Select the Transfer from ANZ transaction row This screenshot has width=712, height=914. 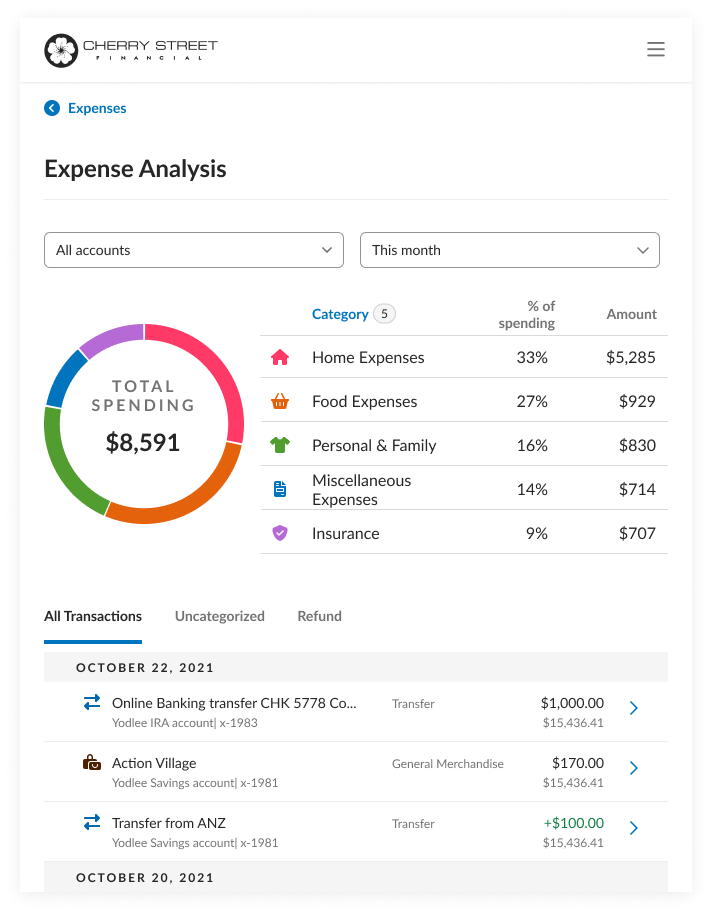(300, 828)
